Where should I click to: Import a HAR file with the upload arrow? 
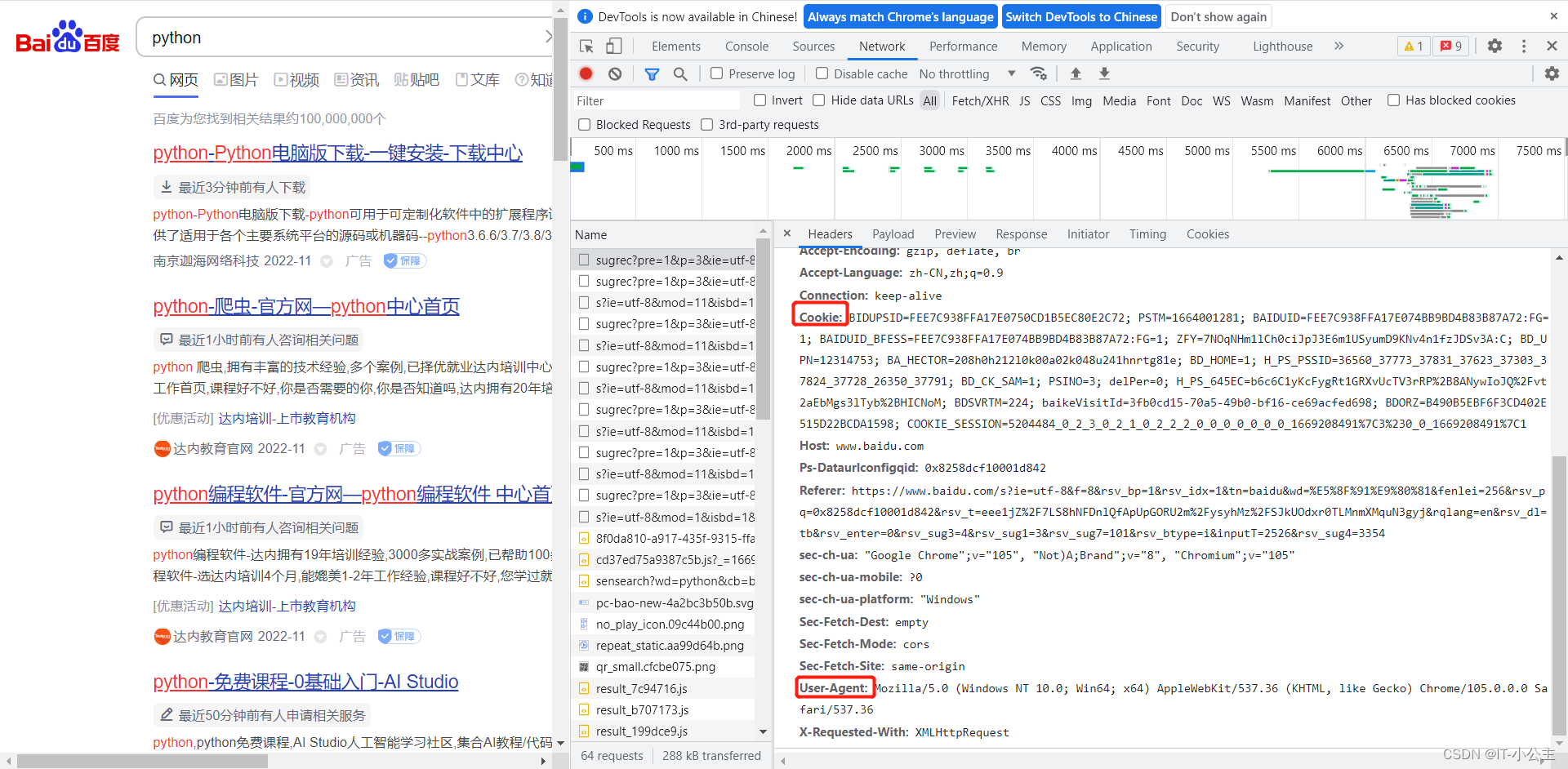click(1076, 73)
